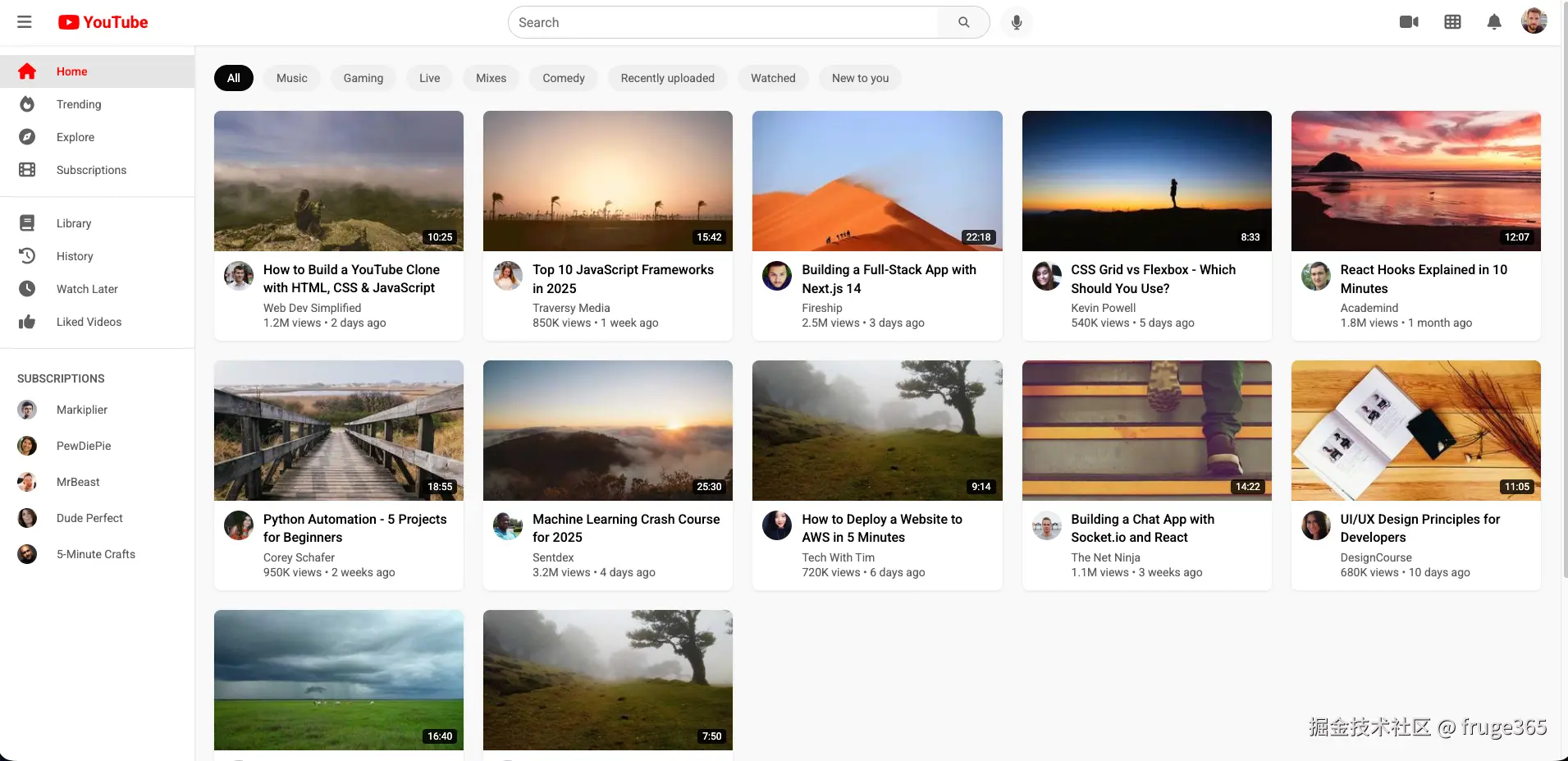The width and height of the screenshot is (1568, 761).
Task: Click the Liked Videos thumbs-up icon
Action: (x=27, y=322)
